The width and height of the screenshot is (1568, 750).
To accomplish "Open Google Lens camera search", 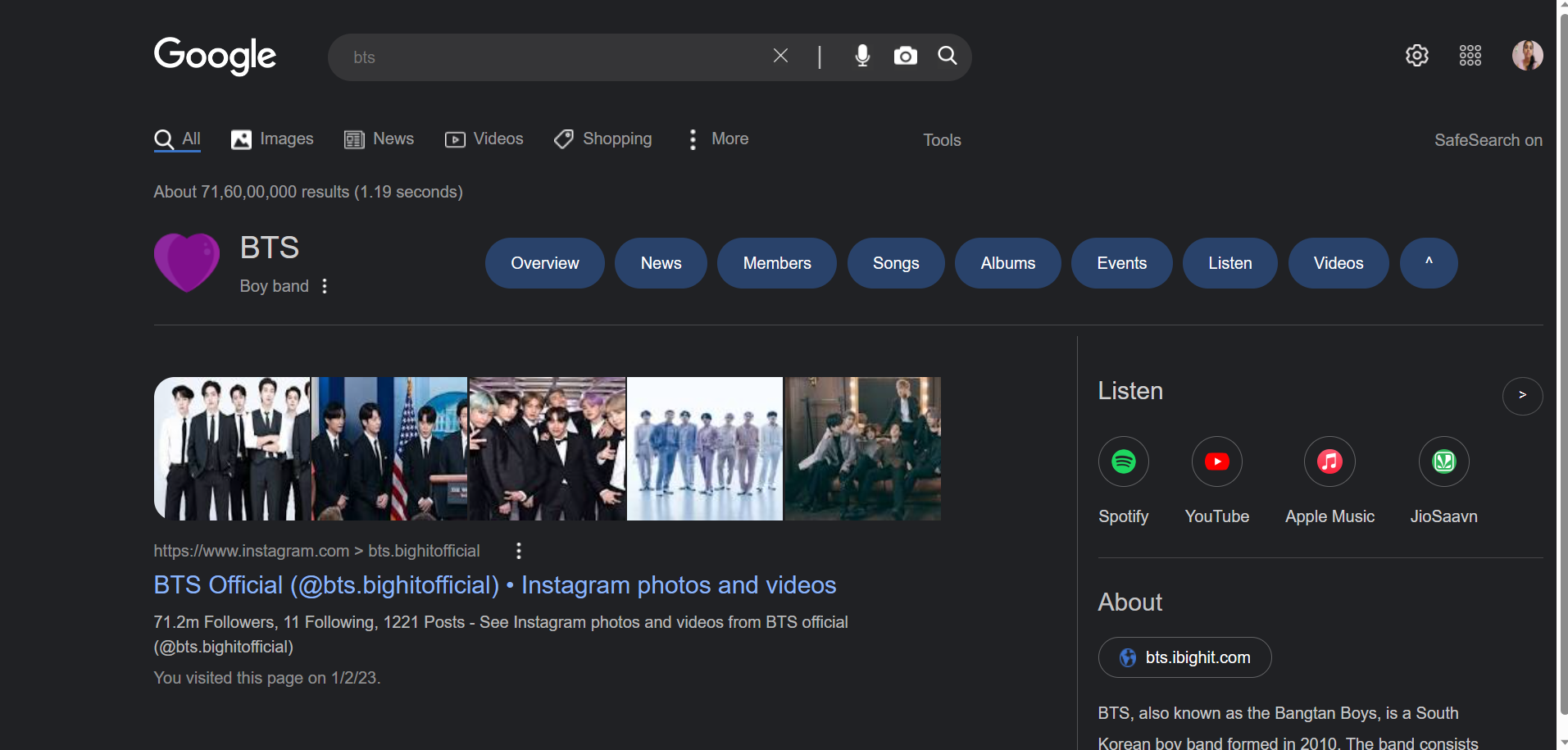I will click(x=905, y=56).
